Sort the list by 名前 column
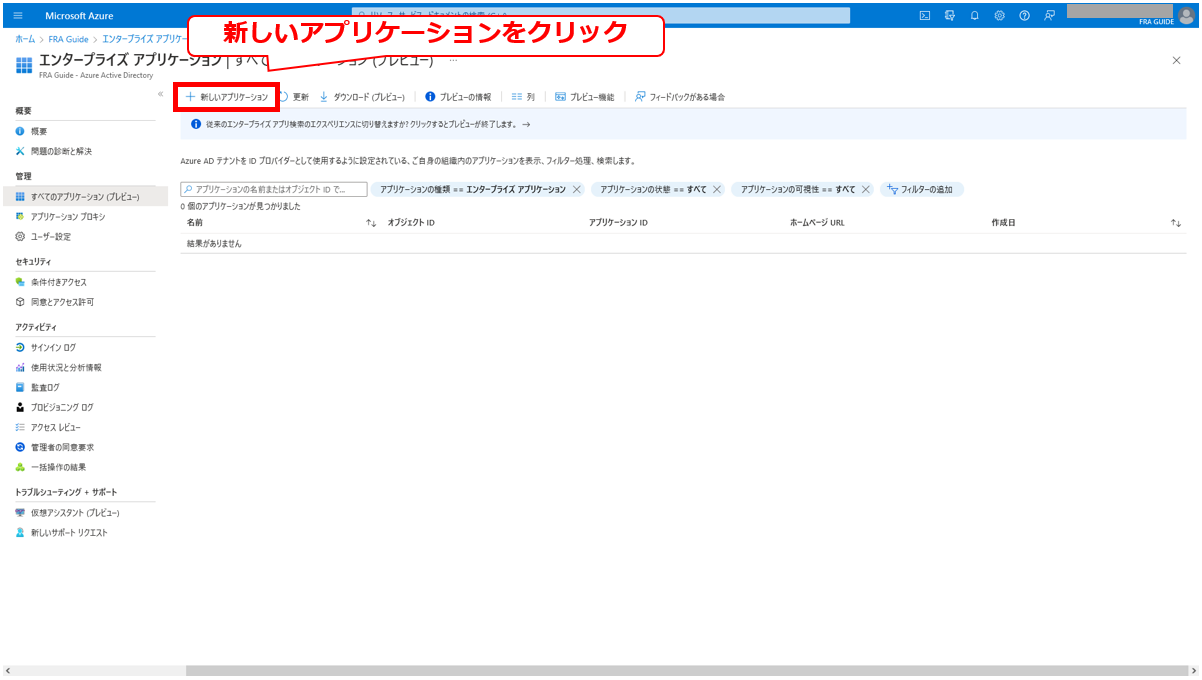 pyautogui.click(x=371, y=223)
